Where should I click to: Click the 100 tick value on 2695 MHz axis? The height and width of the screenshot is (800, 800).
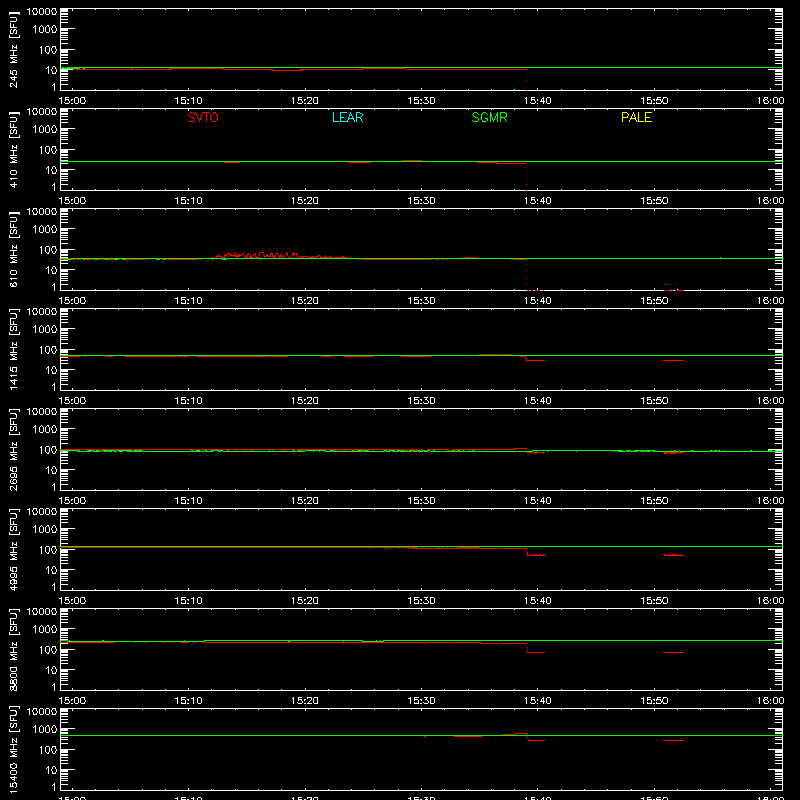48,449
